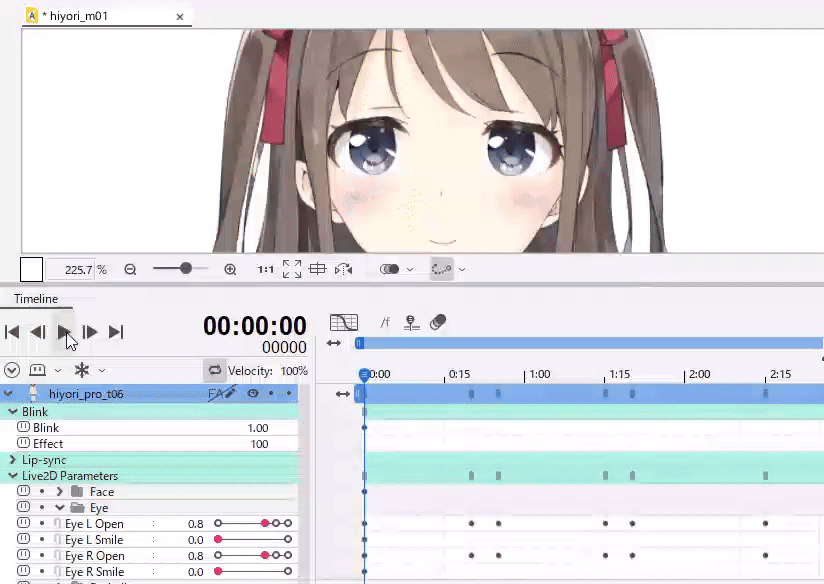
Task: Zoom in the canvas with the plus magnifier
Action: 230,269
